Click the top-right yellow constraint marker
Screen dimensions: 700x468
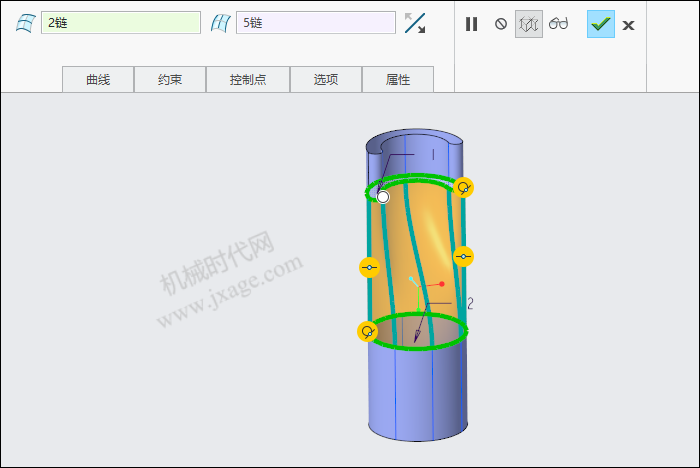[463, 188]
